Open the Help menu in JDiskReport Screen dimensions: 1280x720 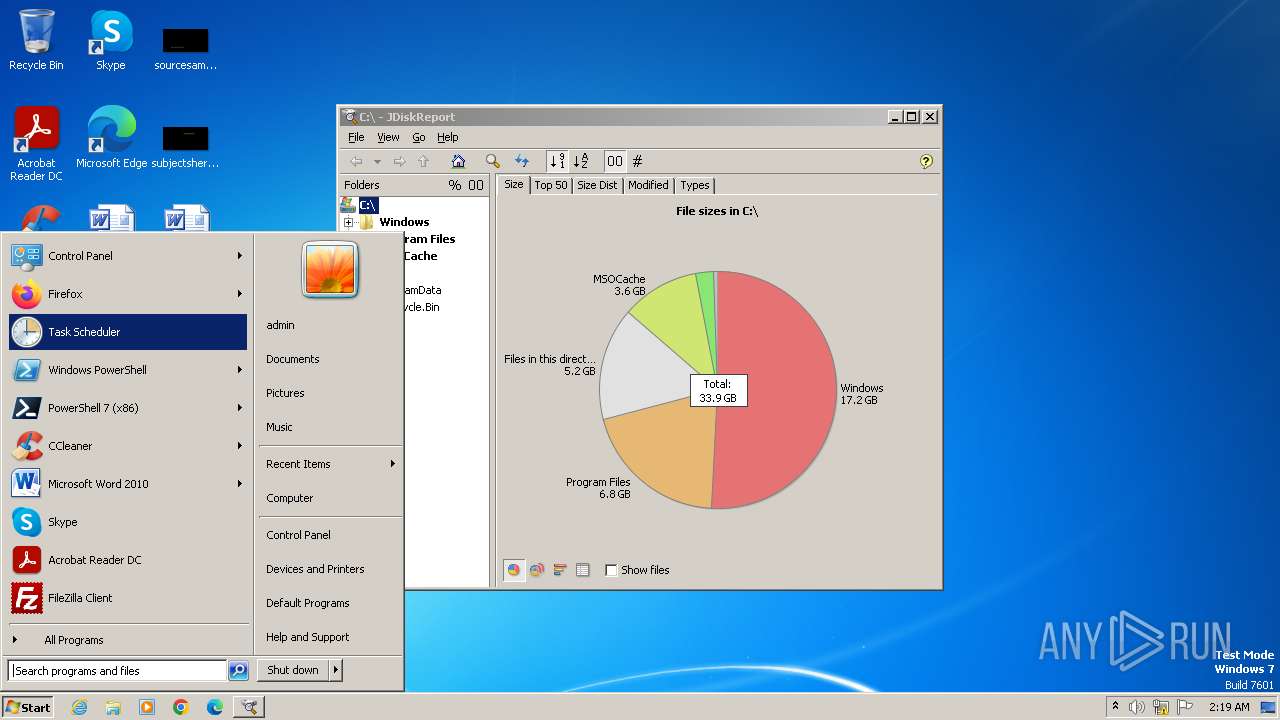pyautogui.click(x=448, y=137)
